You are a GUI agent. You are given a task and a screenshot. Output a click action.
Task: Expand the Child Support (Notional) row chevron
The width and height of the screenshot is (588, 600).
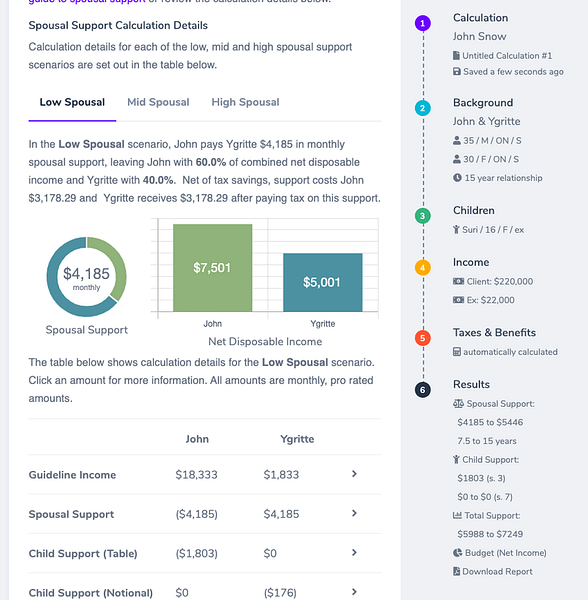coord(354,592)
